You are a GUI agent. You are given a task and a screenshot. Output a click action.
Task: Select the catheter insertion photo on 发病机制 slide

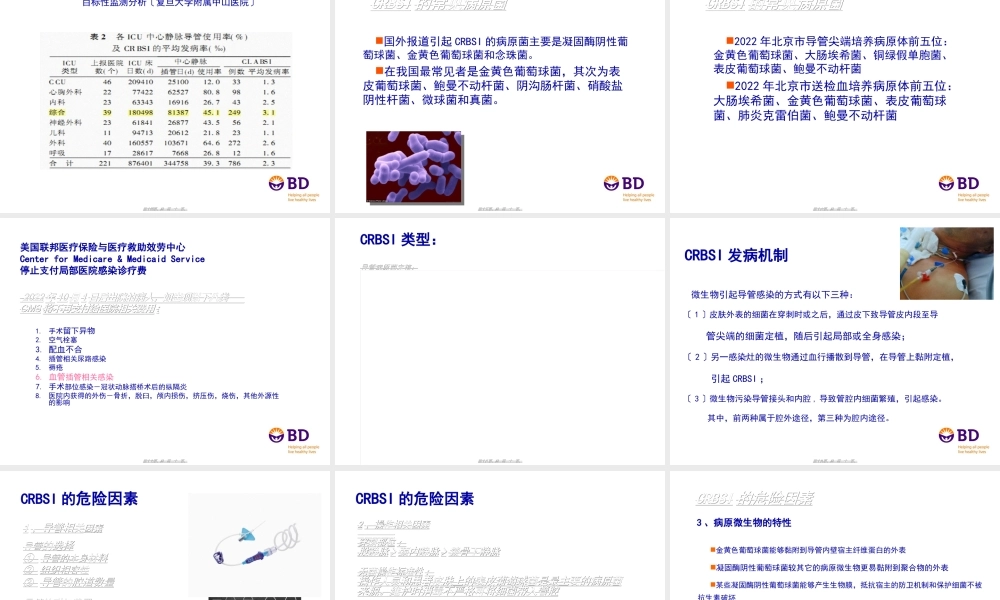click(x=945, y=260)
